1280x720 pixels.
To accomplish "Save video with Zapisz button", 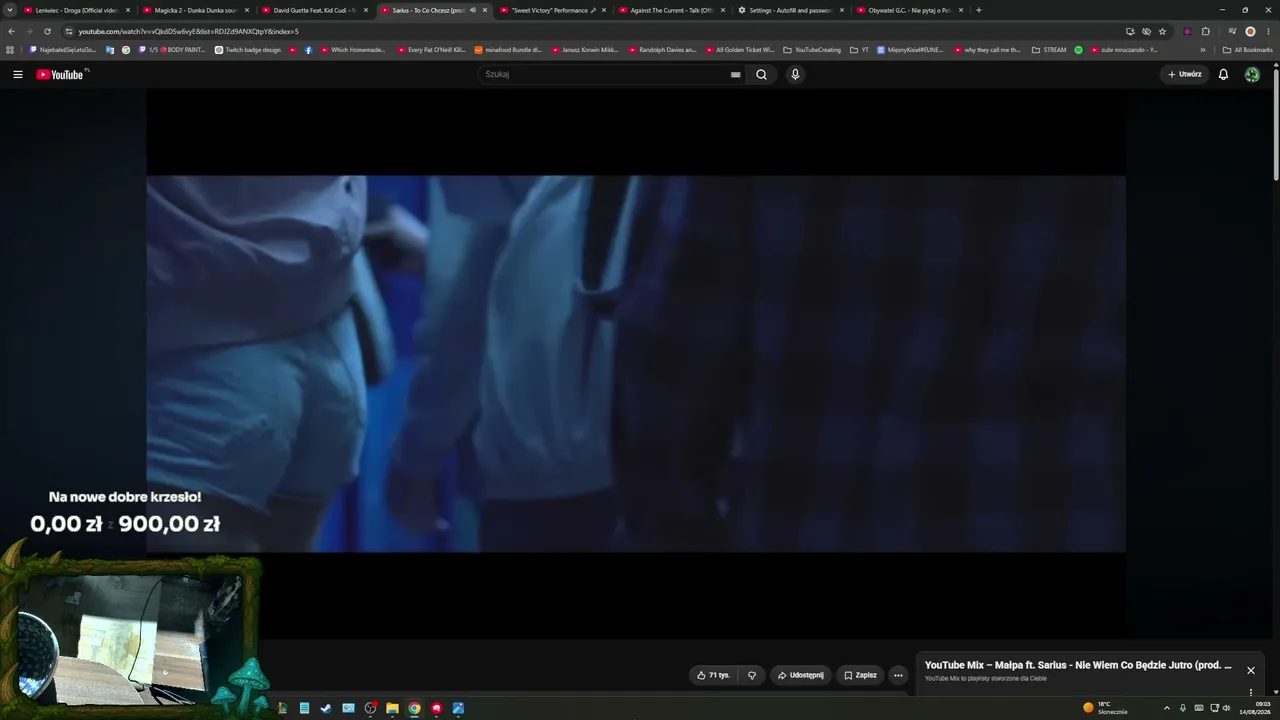I will coord(860,675).
